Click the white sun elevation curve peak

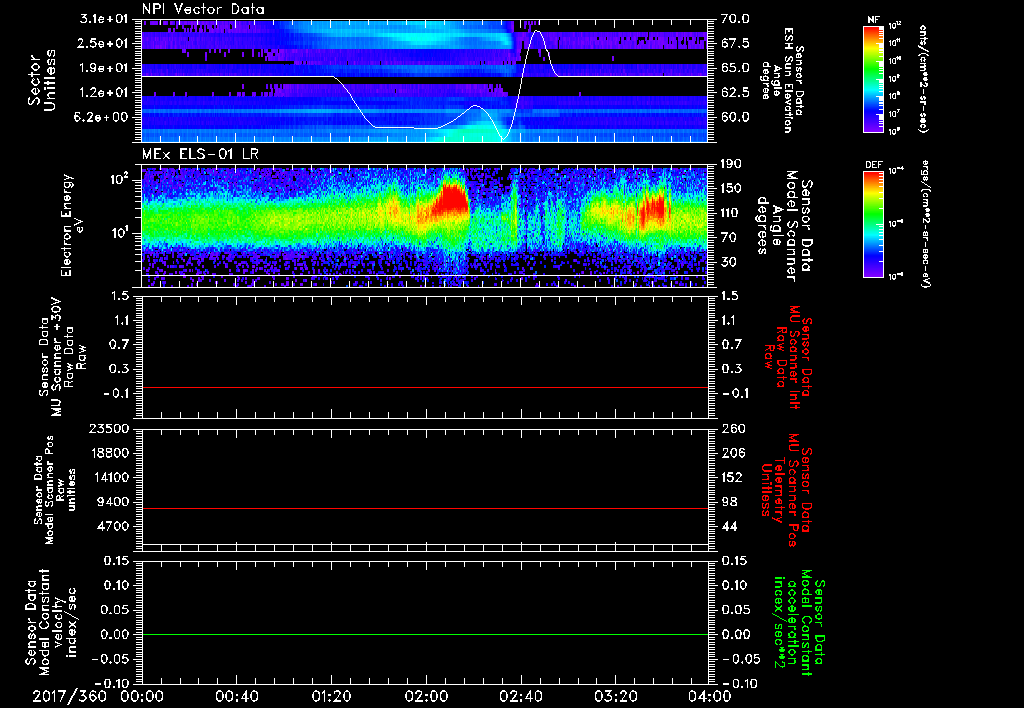point(536,31)
